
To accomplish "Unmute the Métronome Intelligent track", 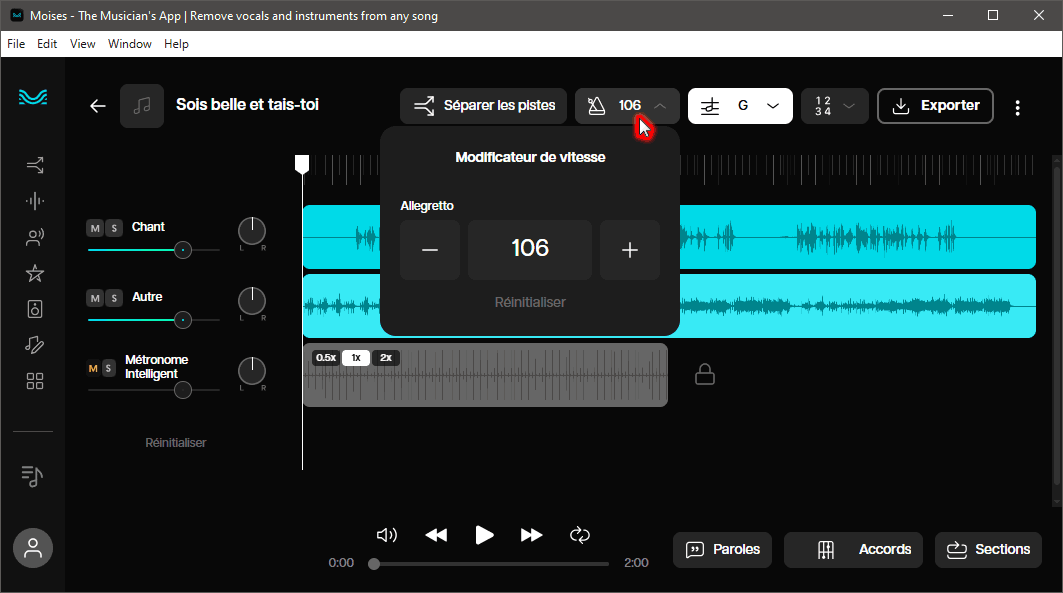I will 93,369.
